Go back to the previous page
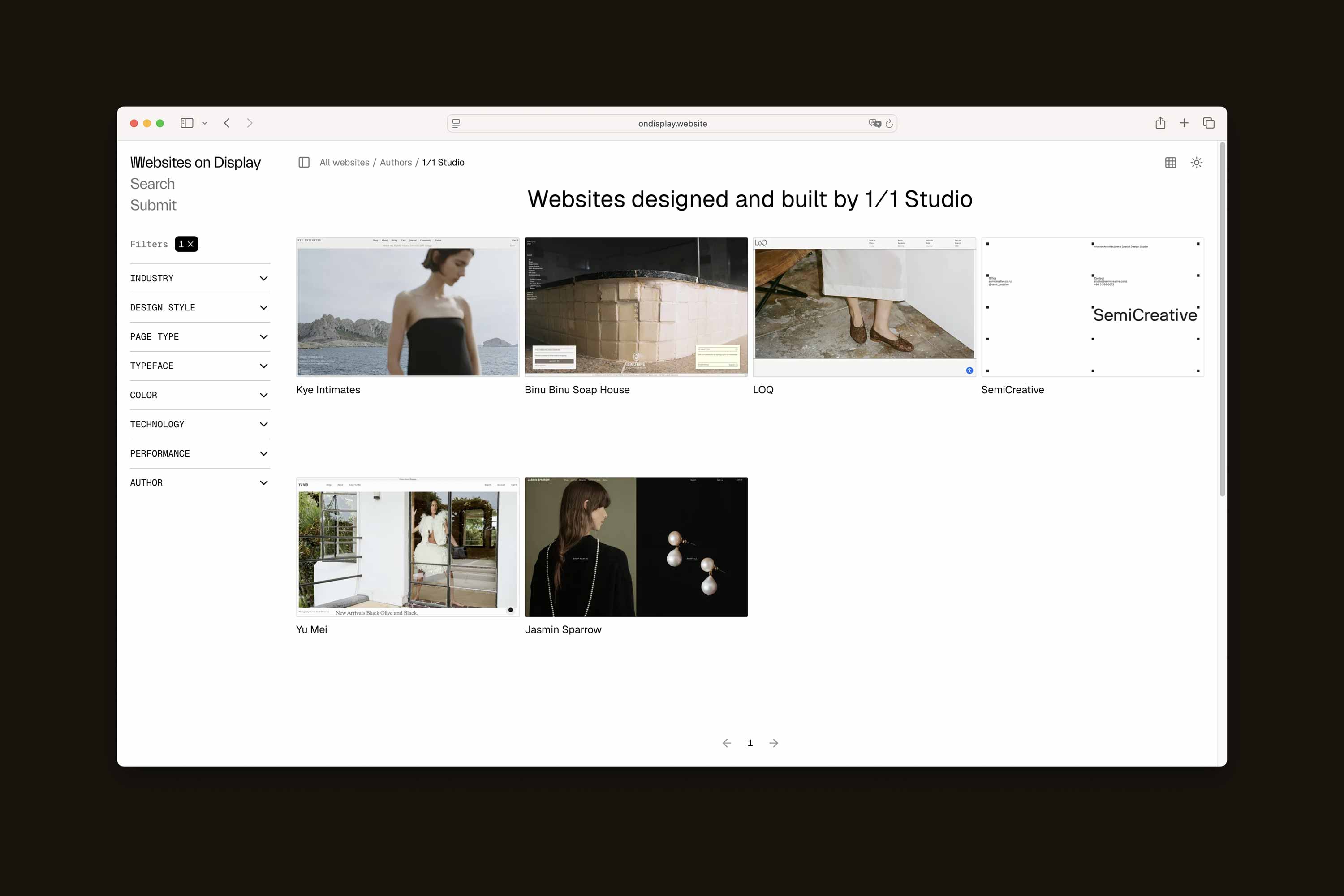Screen dimensions: 1344x896 pos(227,123)
